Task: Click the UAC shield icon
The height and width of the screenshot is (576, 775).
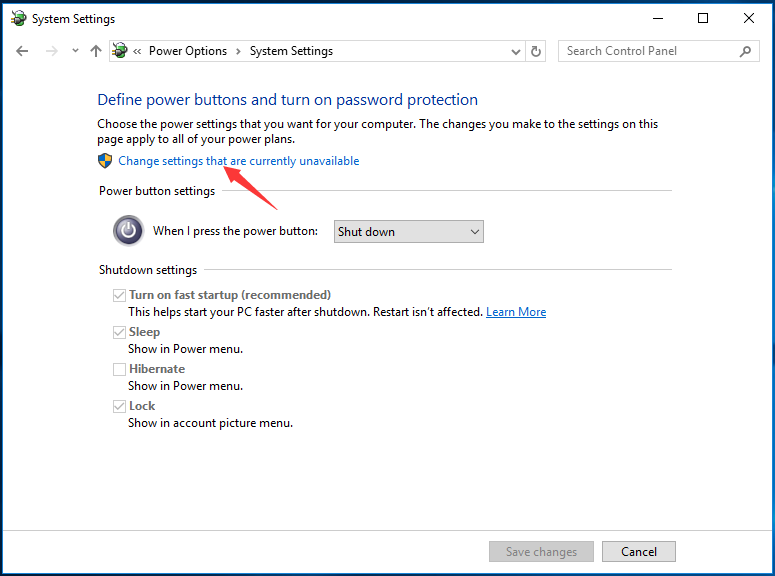Action: click(105, 161)
